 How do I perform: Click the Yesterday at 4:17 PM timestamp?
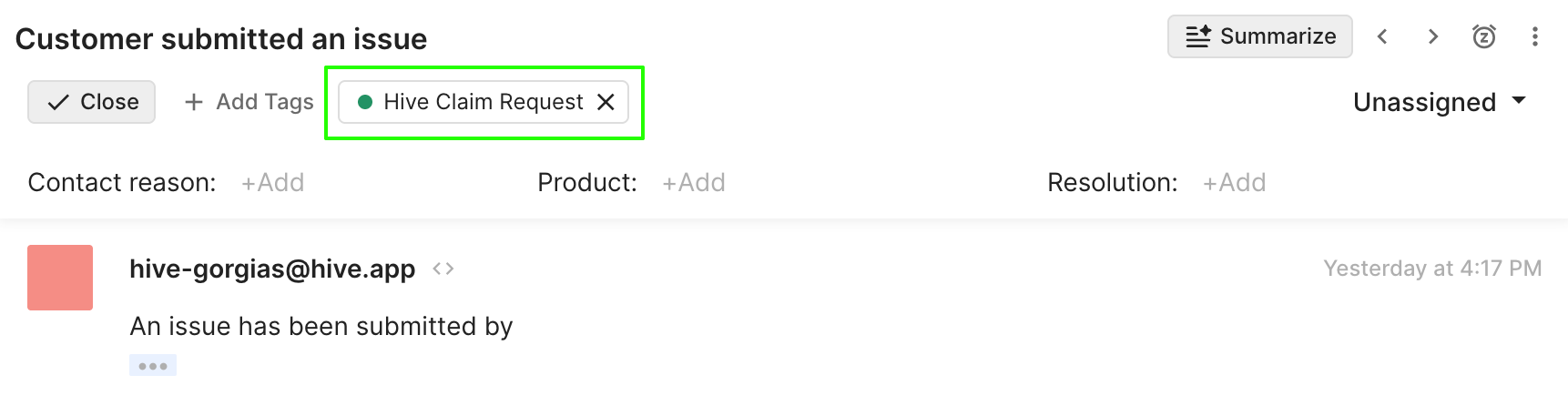tap(1432, 269)
